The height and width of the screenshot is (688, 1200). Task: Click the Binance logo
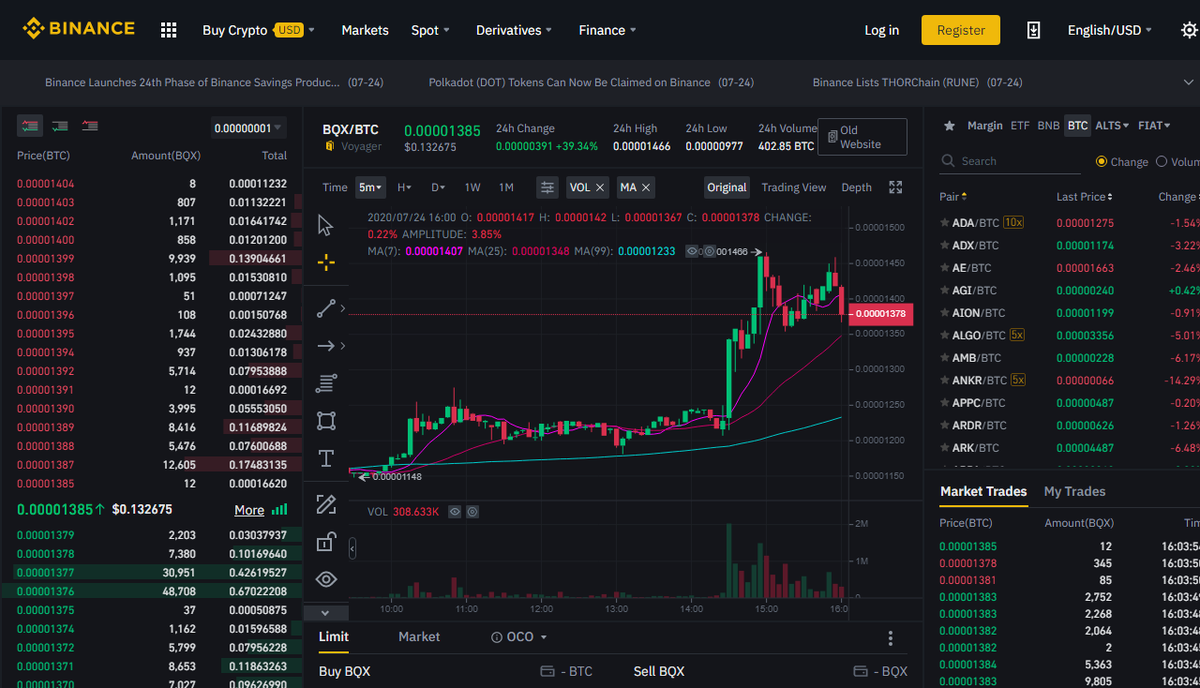[x=78, y=29]
